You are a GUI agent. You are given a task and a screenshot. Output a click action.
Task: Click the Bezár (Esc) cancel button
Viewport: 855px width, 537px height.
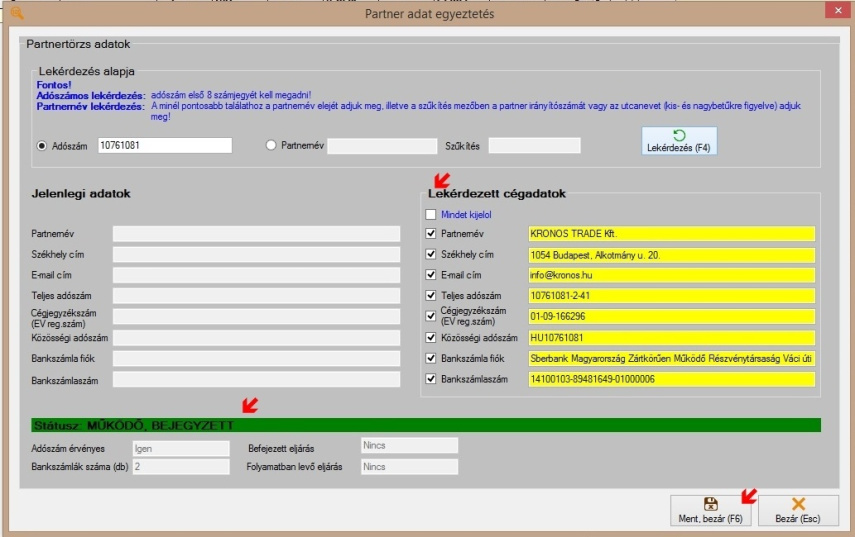(x=798, y=510)
